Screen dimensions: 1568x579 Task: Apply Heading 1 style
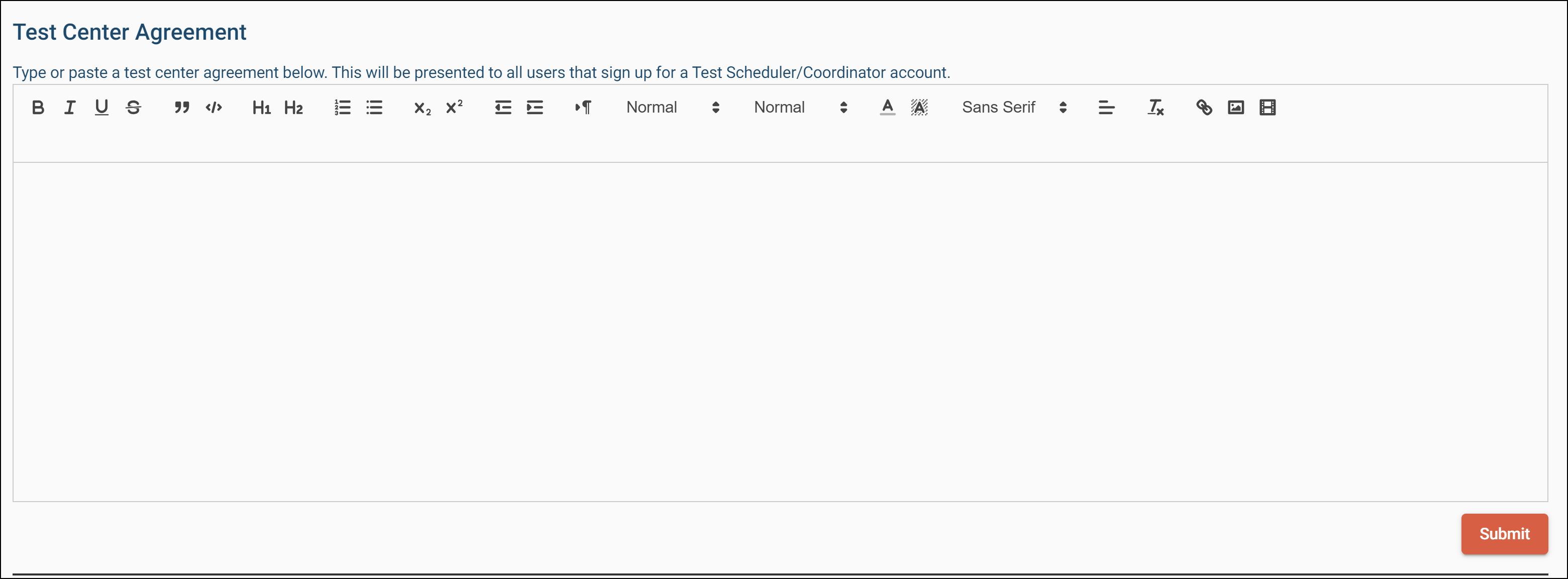coord(261,108)
